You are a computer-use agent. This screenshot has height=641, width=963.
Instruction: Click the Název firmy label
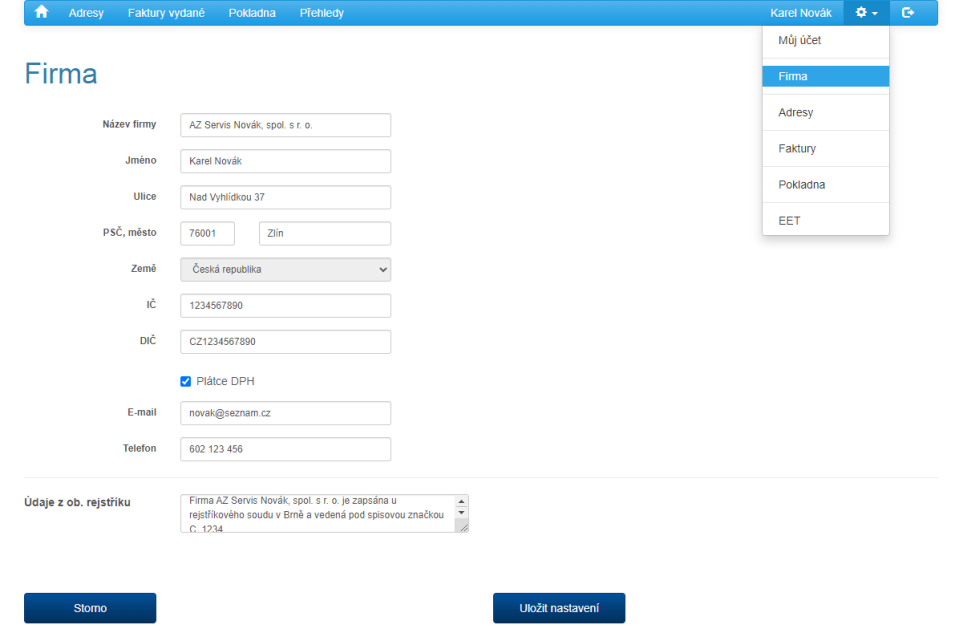coord(129,124)
